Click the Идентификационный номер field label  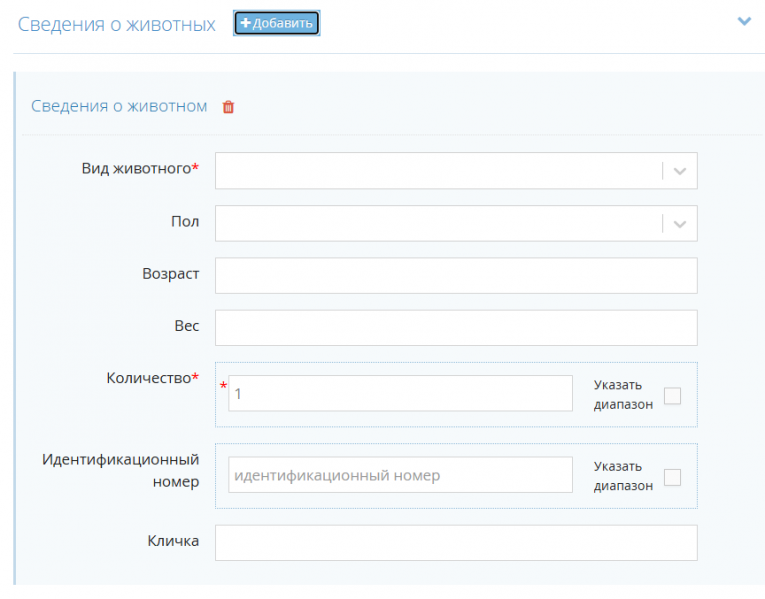[120, 470]
